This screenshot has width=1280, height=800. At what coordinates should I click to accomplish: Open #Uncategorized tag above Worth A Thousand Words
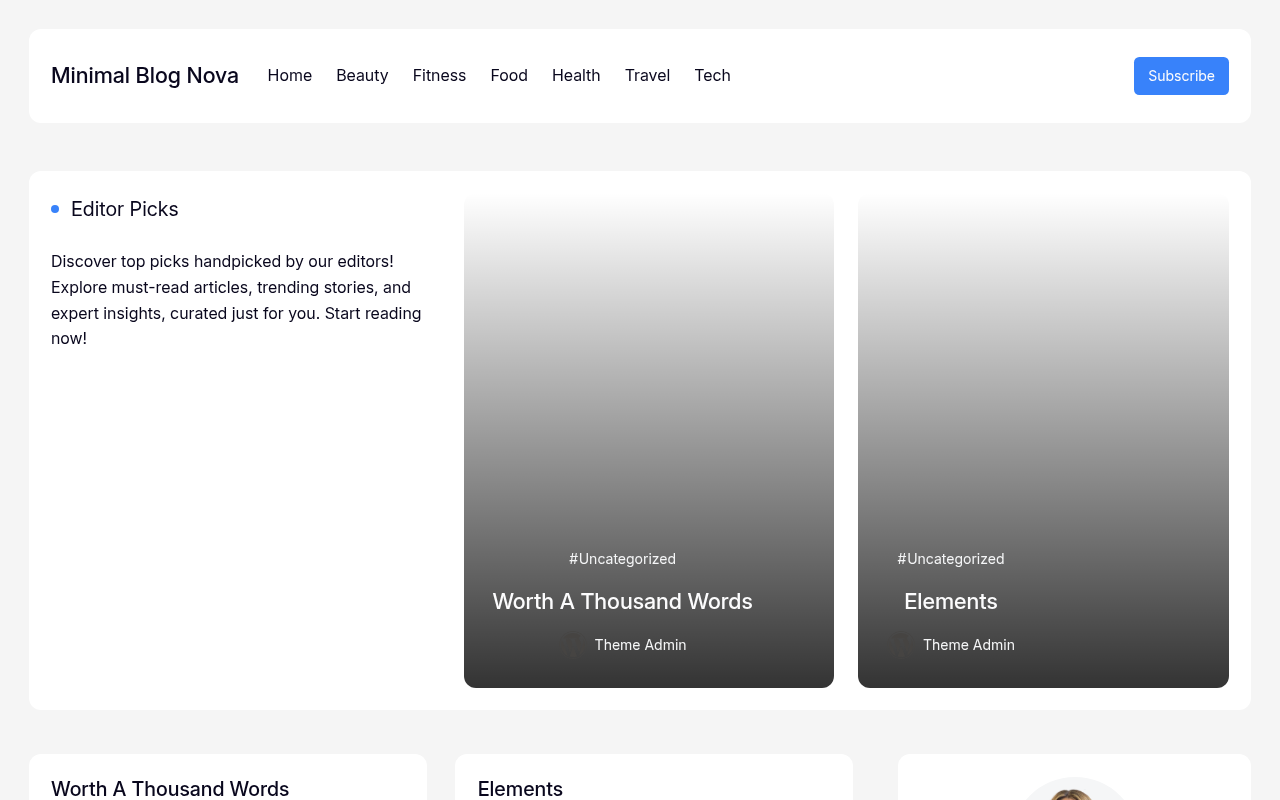[x=622, y=559]
